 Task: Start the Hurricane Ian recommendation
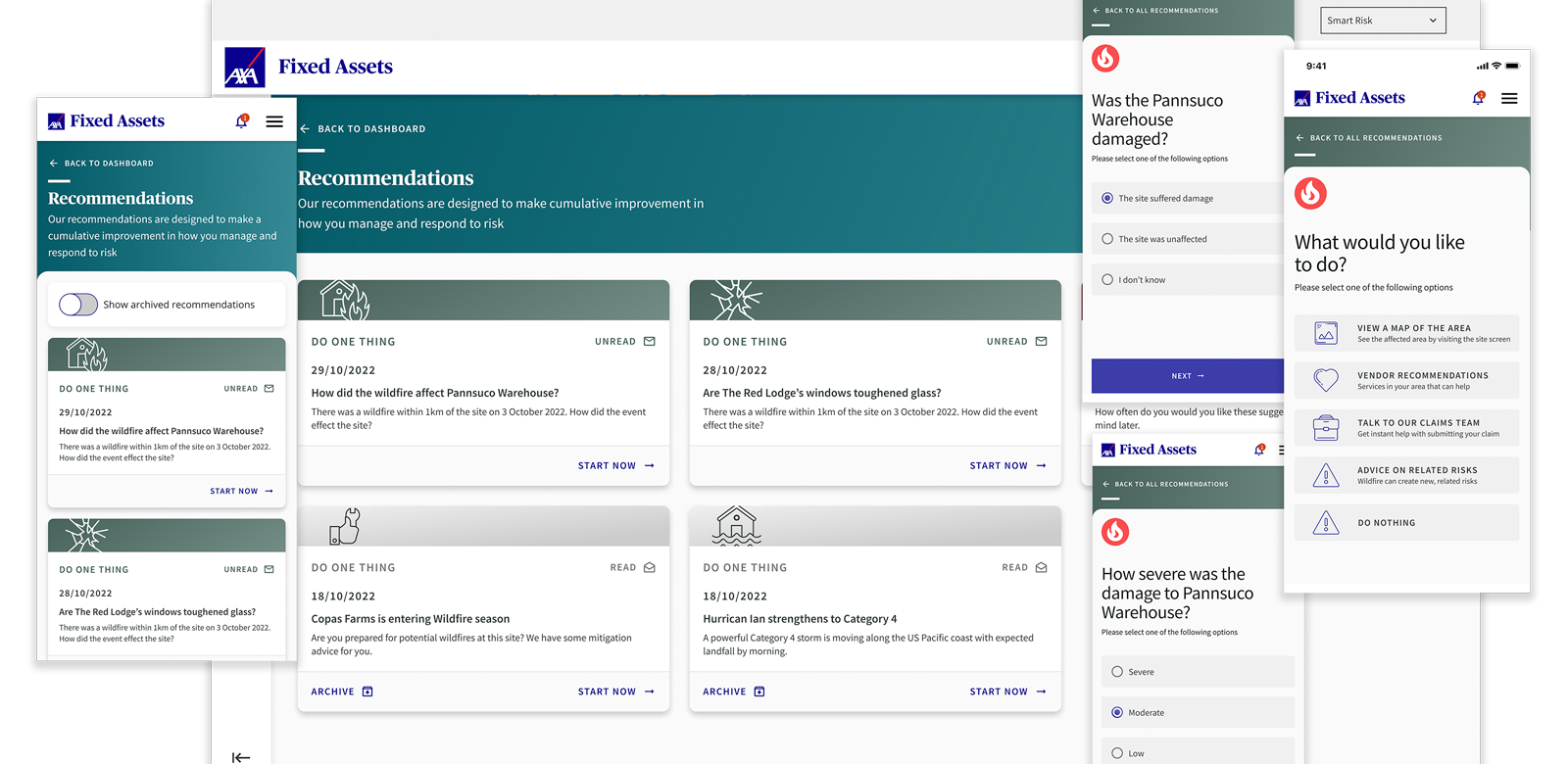pos(1007,692)
